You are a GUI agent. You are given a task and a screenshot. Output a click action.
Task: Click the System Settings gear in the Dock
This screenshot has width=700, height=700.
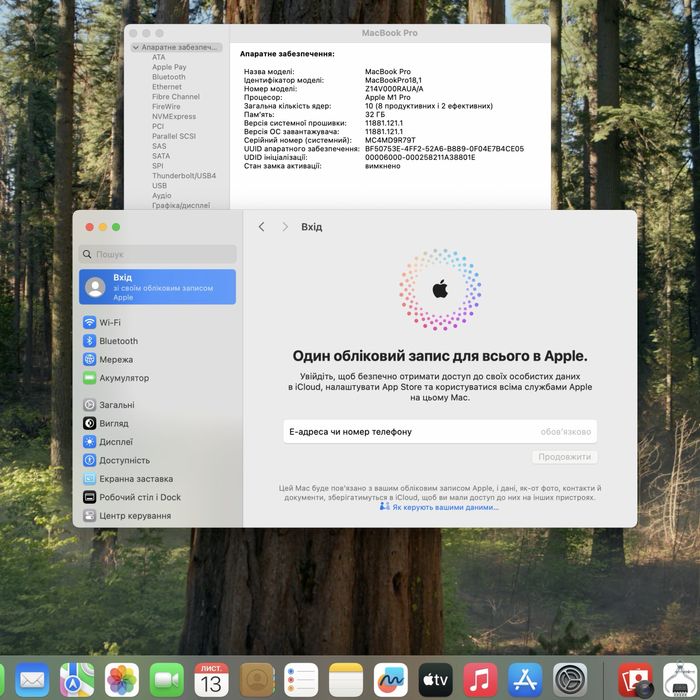[570, 680]
